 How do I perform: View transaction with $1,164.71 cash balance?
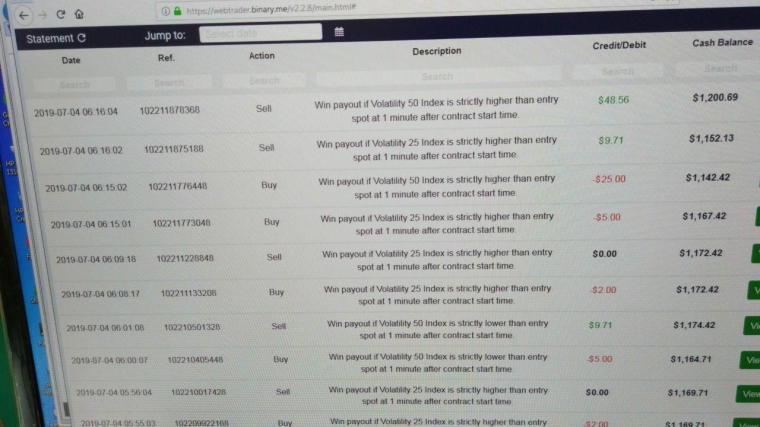click(749, 359)
